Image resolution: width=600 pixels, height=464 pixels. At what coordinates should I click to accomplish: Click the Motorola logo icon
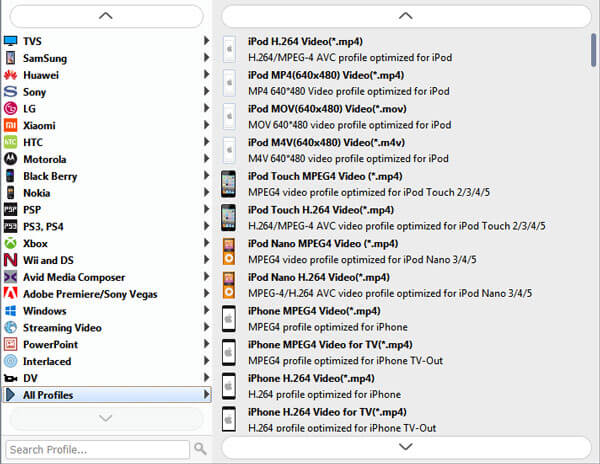10,159
